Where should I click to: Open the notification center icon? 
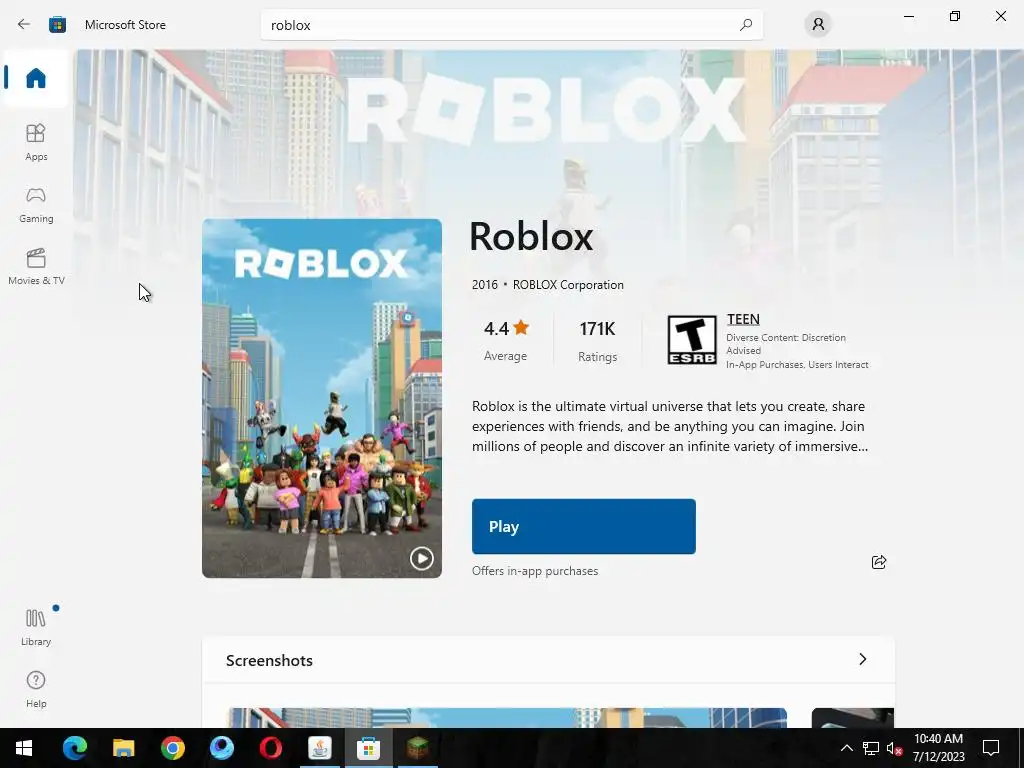(x=991, y=748)
